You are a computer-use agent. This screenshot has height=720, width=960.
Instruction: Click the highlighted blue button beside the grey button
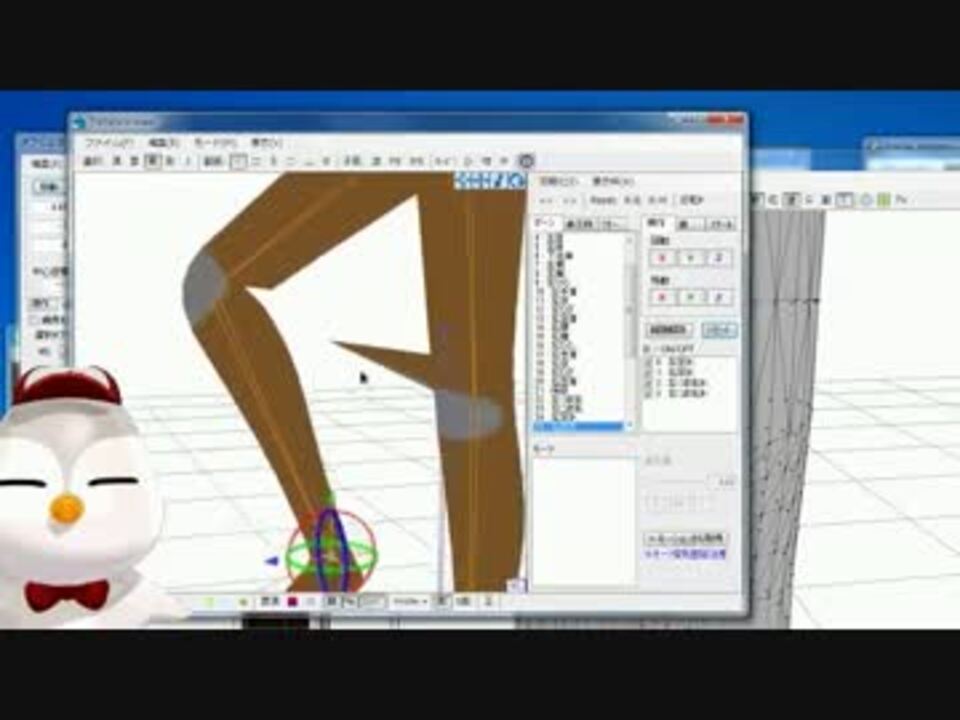point(719,331)
